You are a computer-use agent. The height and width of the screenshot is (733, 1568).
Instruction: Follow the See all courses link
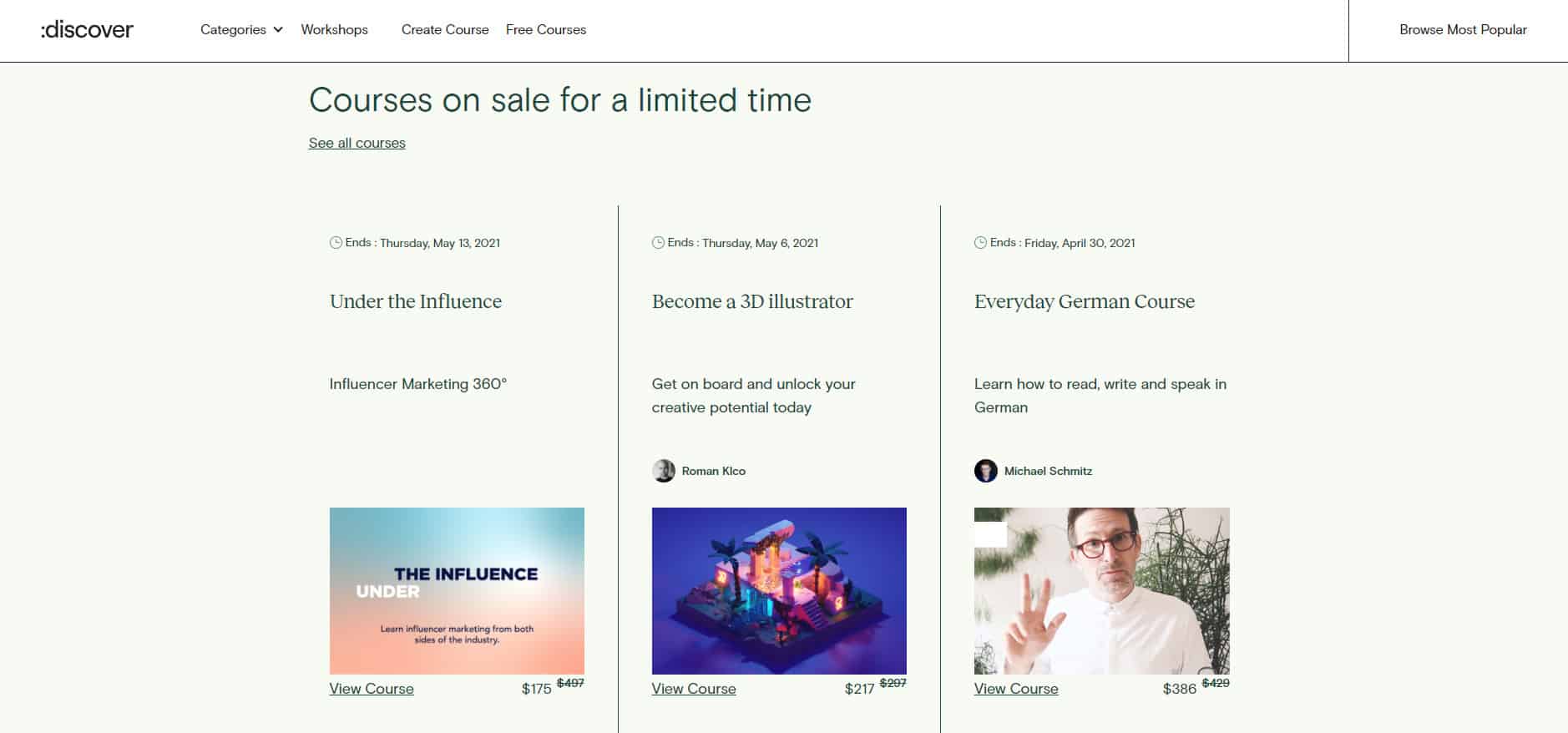tap(357, 143)
